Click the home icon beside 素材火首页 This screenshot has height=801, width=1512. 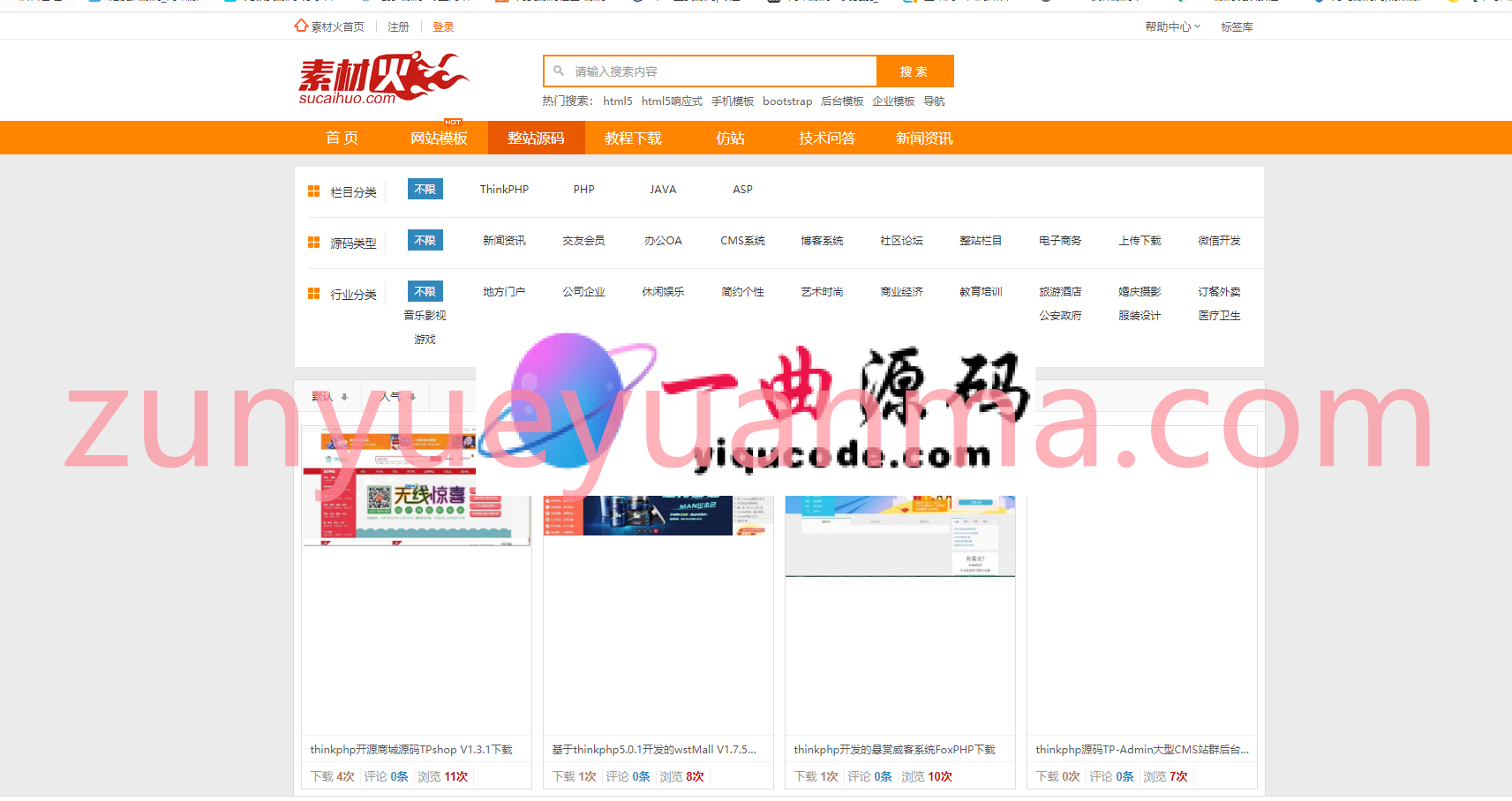click(x=301, y=26)
